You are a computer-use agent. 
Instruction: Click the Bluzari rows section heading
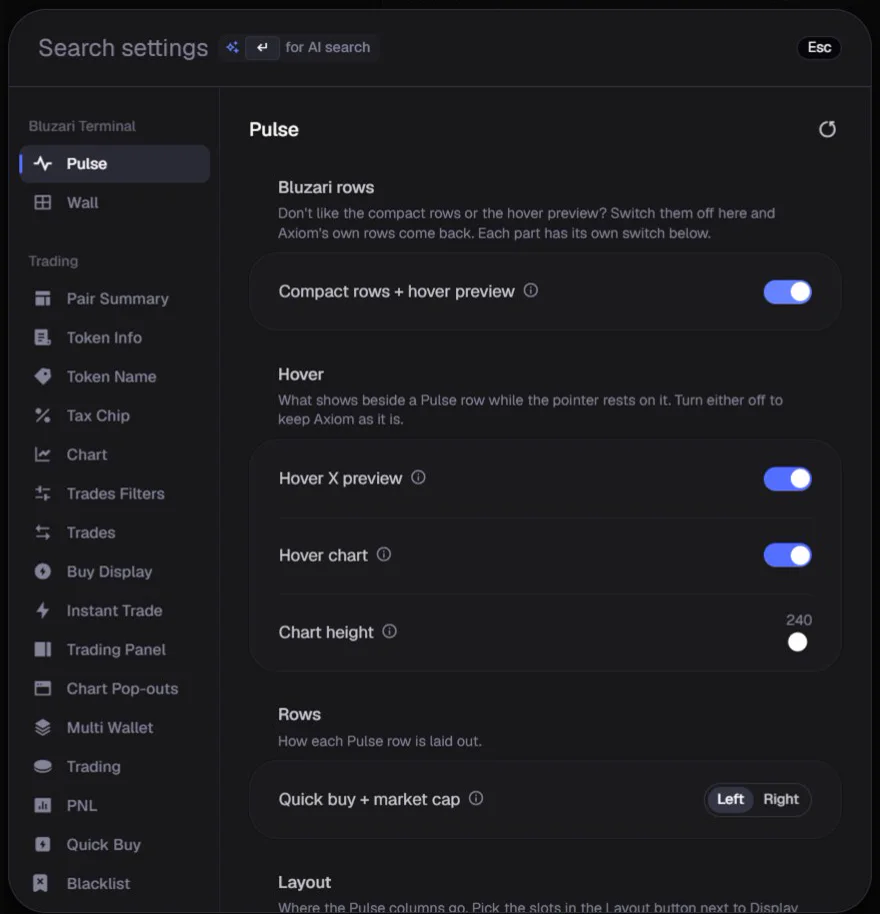tap(326, 187)
